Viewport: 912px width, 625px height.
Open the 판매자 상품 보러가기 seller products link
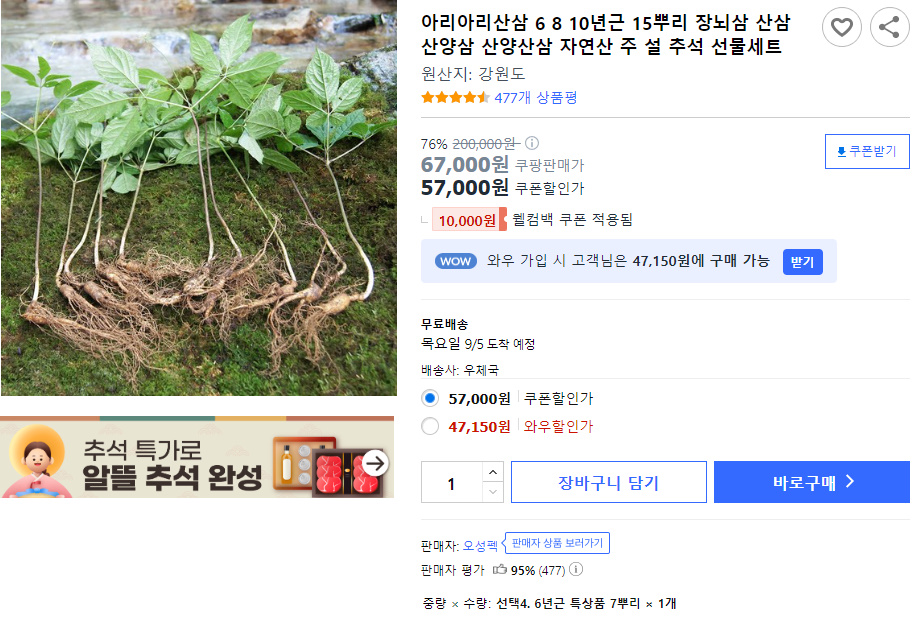(557, 543)
